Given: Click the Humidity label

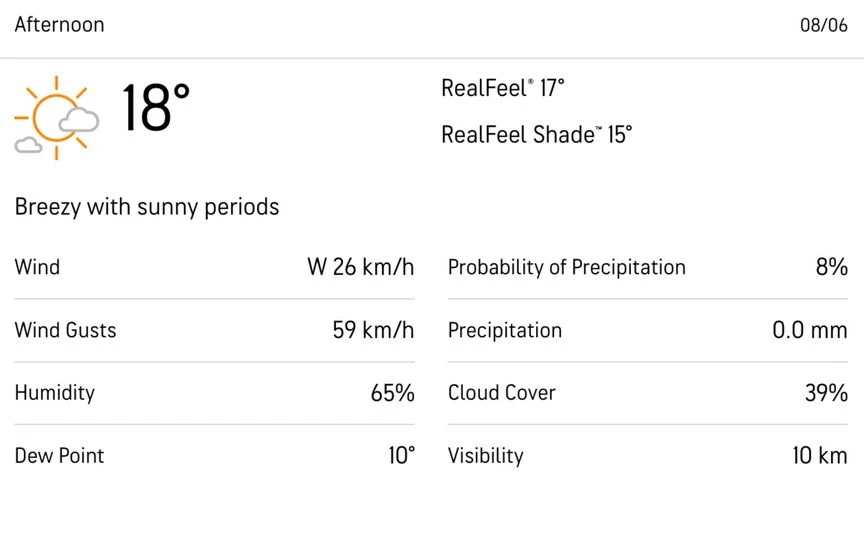Looking at the screenshot, I should click(x=55, y=393).
